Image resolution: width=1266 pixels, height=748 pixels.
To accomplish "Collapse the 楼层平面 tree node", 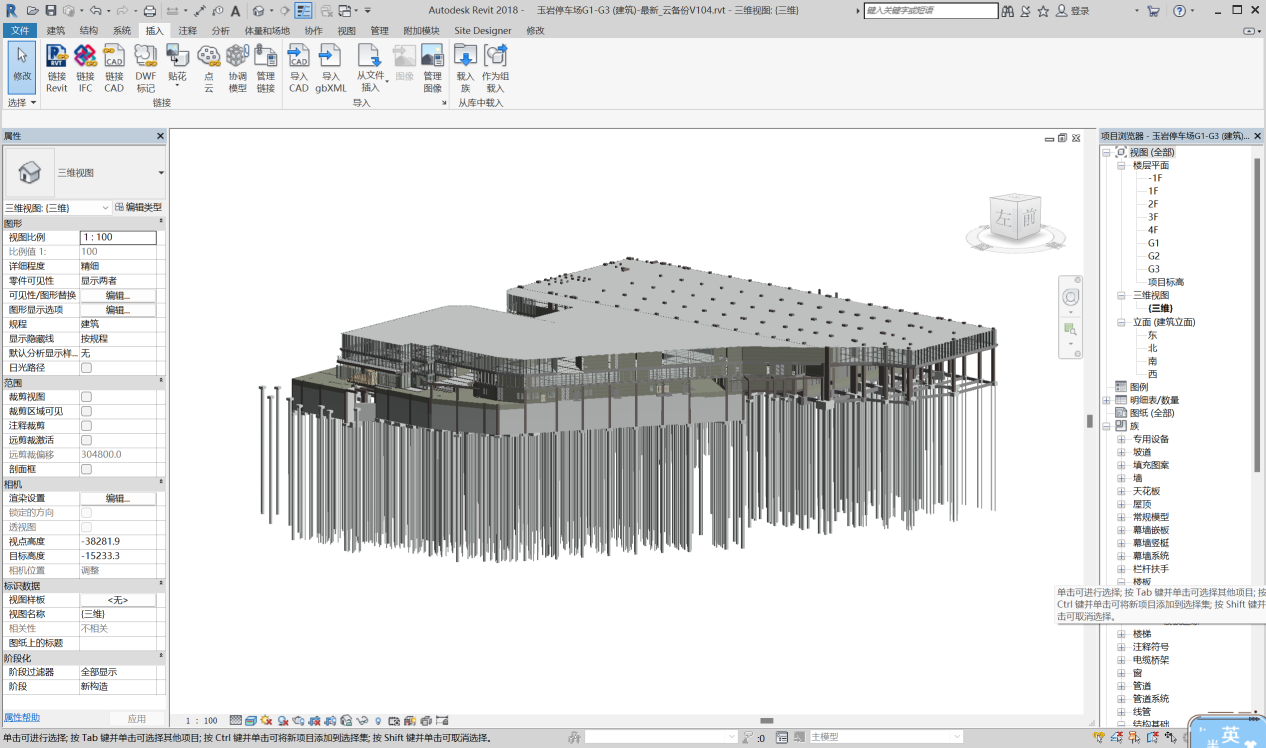I will [x=1121, y=166].
